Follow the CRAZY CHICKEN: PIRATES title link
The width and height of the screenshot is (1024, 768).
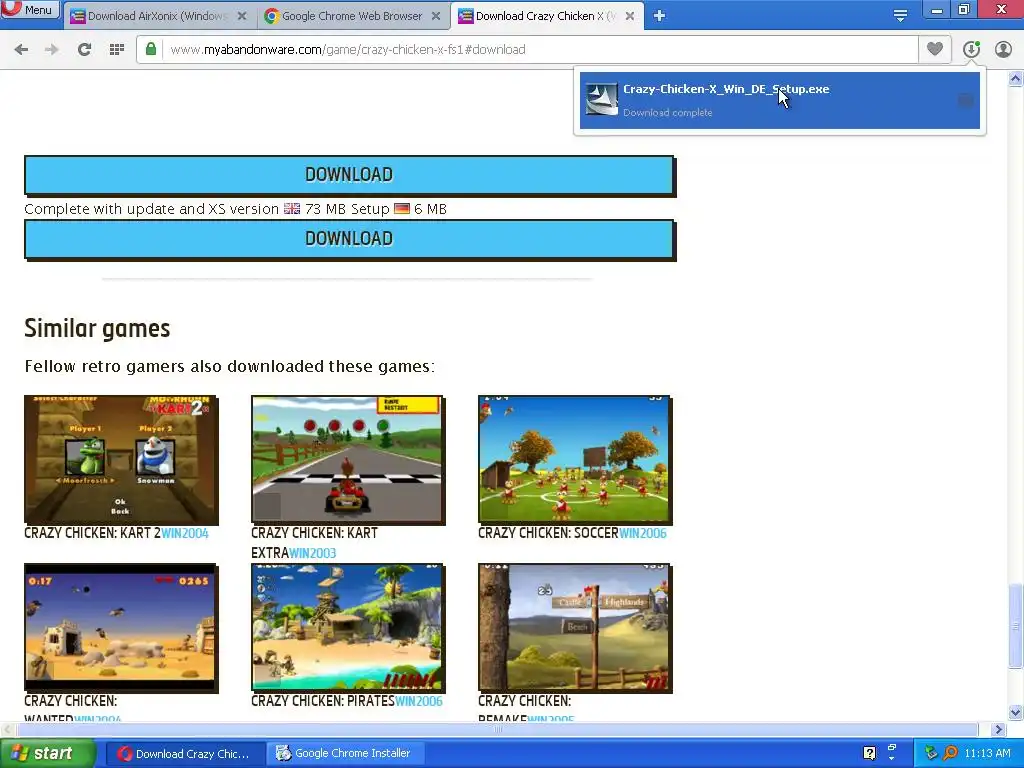coord(323,701)
